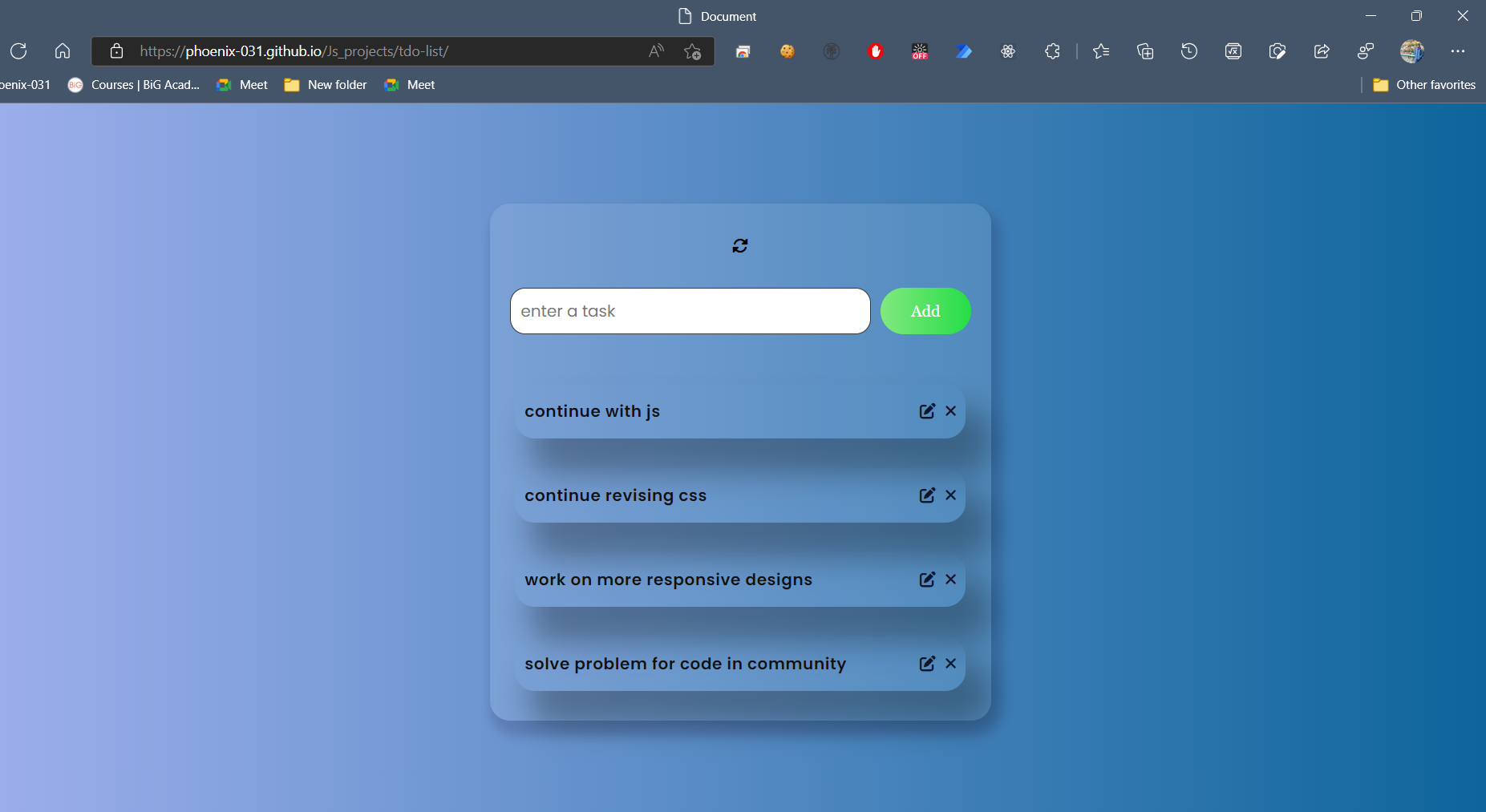
Task: Click the green Add button
Action: [925, 311]
